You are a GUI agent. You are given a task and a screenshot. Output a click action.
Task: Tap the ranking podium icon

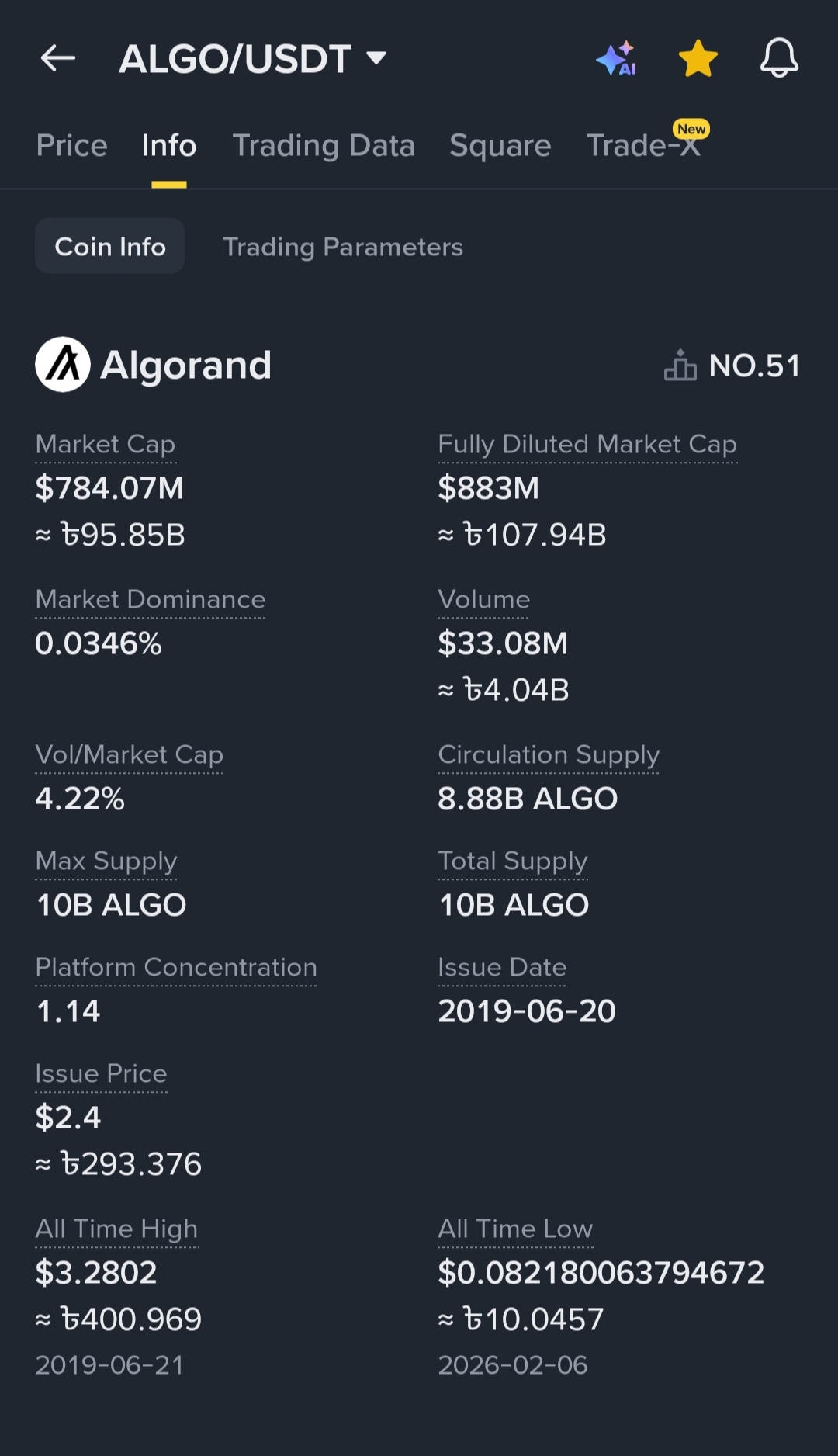(x=680, y=366)
